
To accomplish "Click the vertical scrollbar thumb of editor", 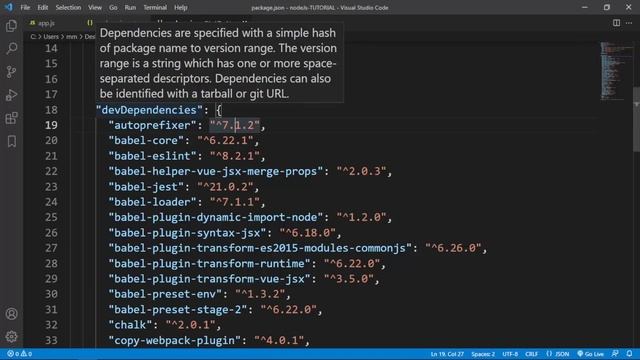I will coord(636,119).
